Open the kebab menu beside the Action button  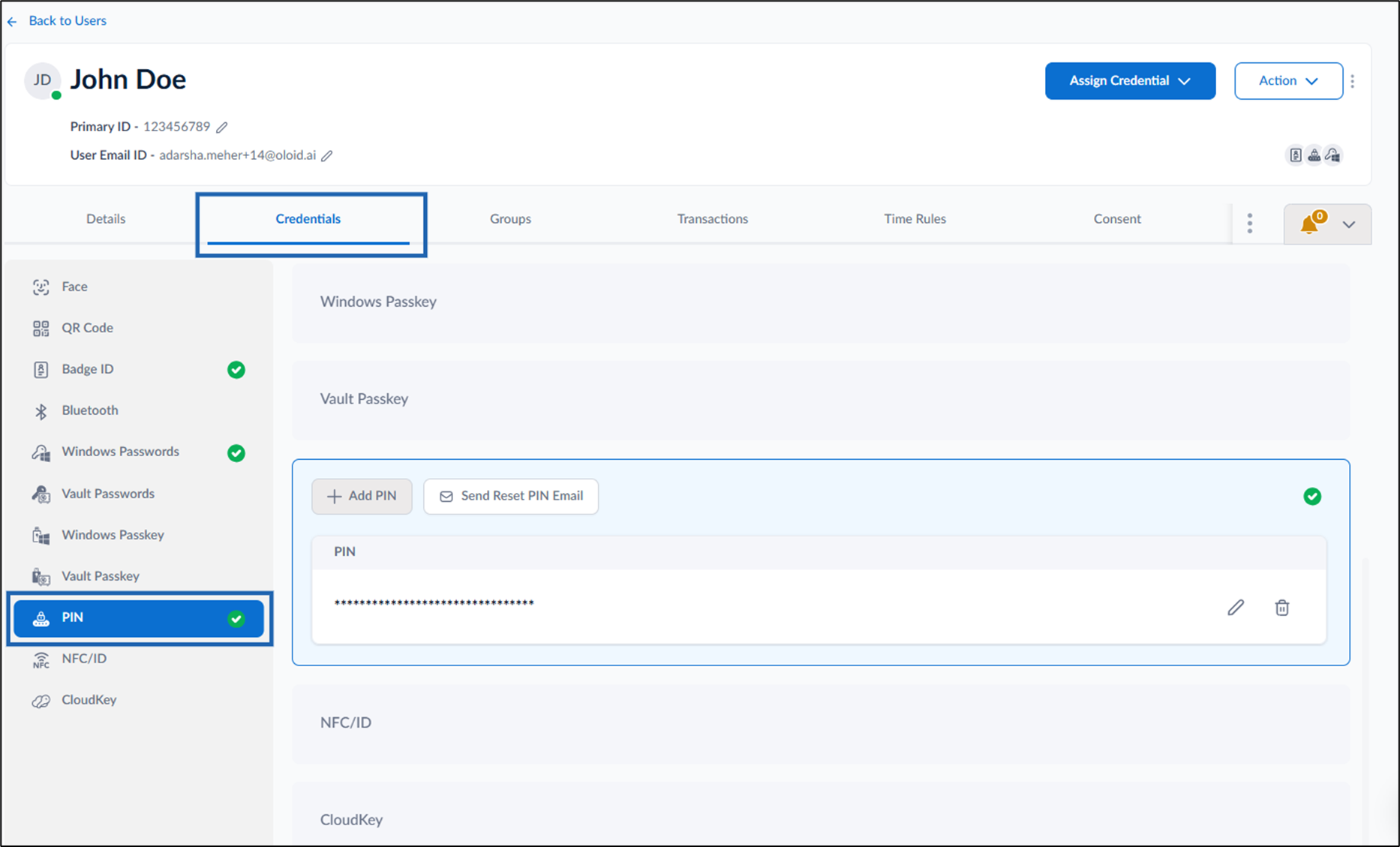pos(1353,81)
